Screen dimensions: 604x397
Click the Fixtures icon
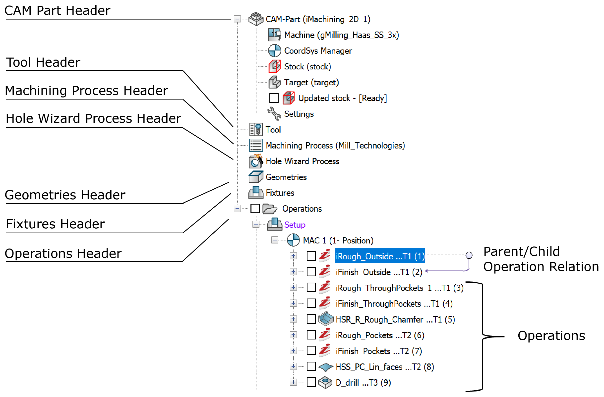pyautogui.click(x=256, y=192)
